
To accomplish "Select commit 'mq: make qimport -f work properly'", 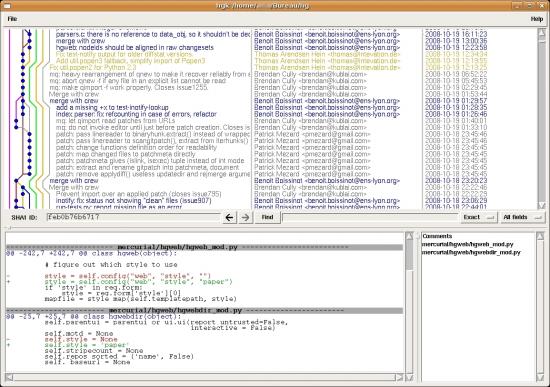I will tap(129, 87).
